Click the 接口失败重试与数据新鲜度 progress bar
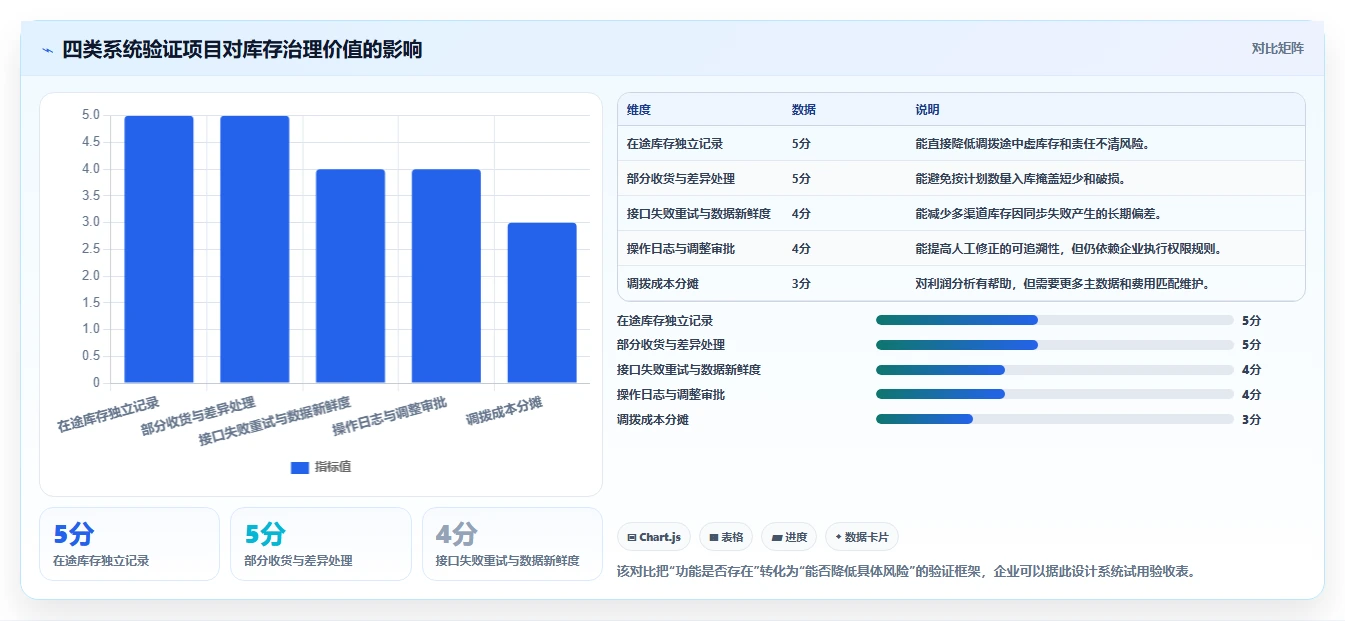 pyautogui.click(x=1055, y=370)
